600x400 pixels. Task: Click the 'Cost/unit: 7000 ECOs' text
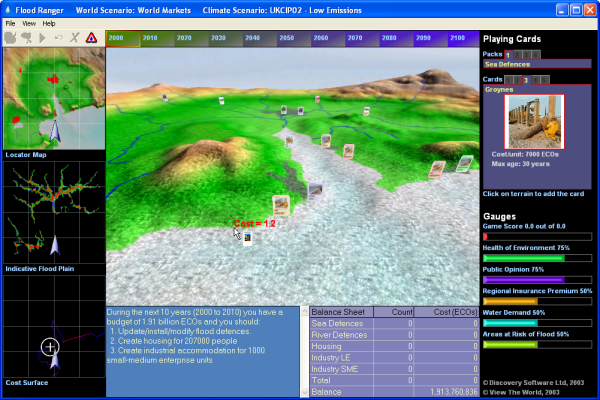coord(525,155)
